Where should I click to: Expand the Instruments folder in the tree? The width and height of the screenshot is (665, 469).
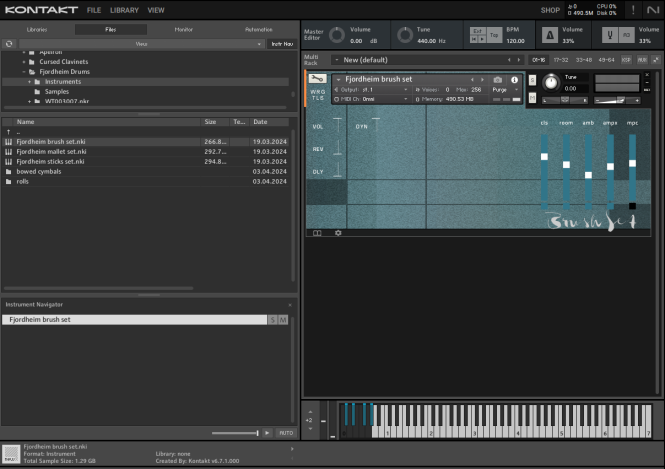click(x=29, y=81)
